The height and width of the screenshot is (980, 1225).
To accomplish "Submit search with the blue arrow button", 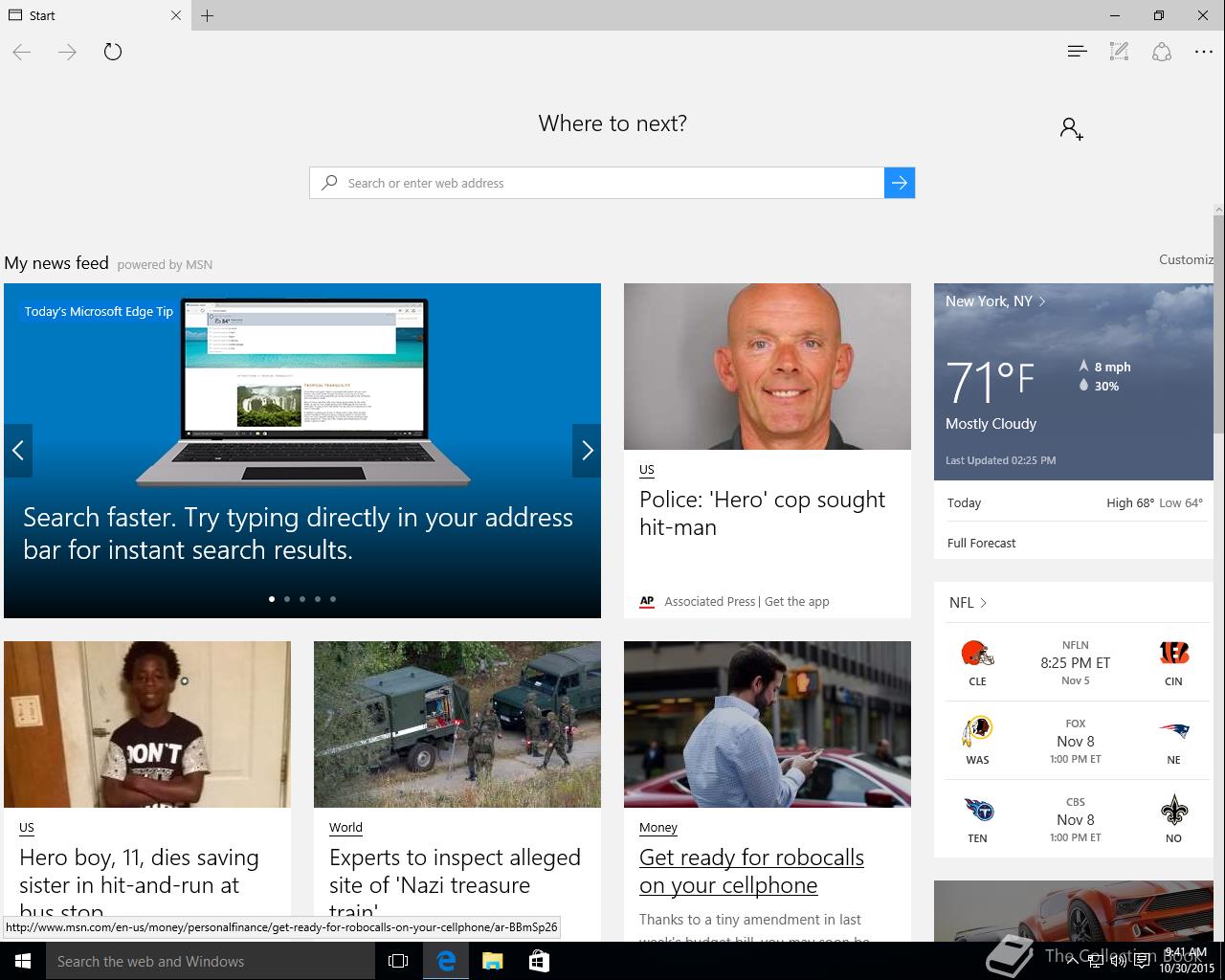I will click(900, 183).
